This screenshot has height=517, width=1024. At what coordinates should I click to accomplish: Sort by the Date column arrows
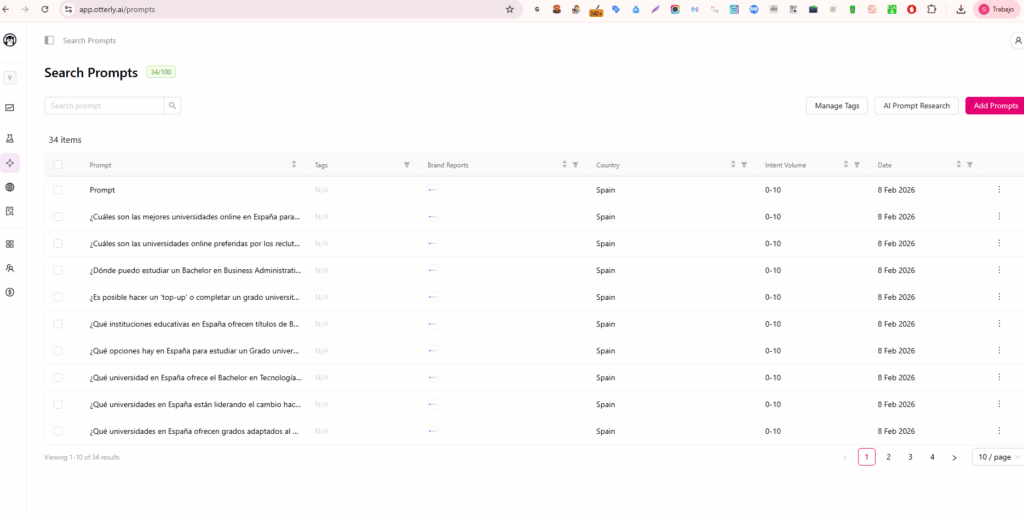958,165
